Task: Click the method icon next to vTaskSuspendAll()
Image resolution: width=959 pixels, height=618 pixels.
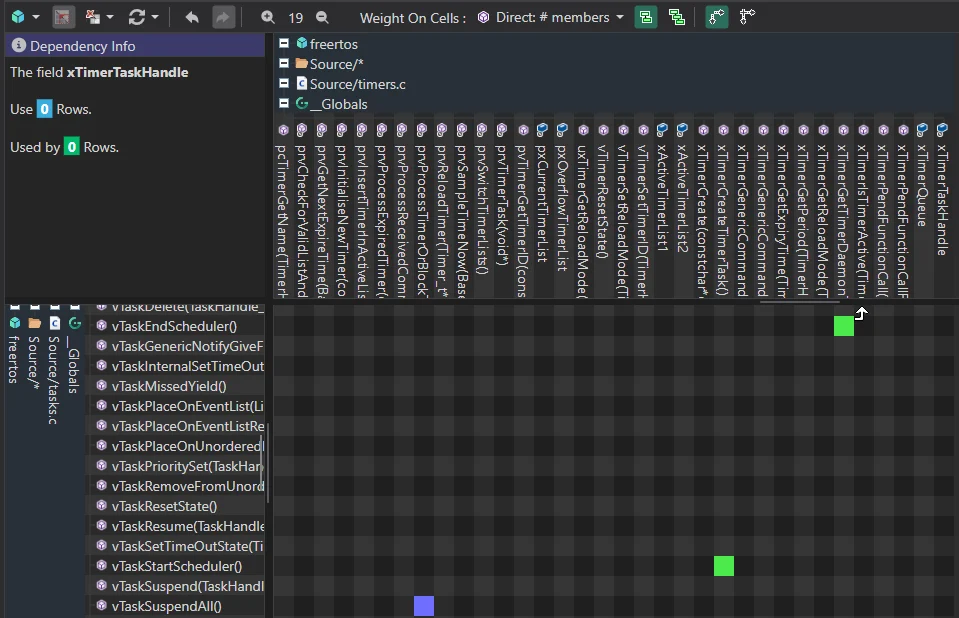Action: point(102,606)
